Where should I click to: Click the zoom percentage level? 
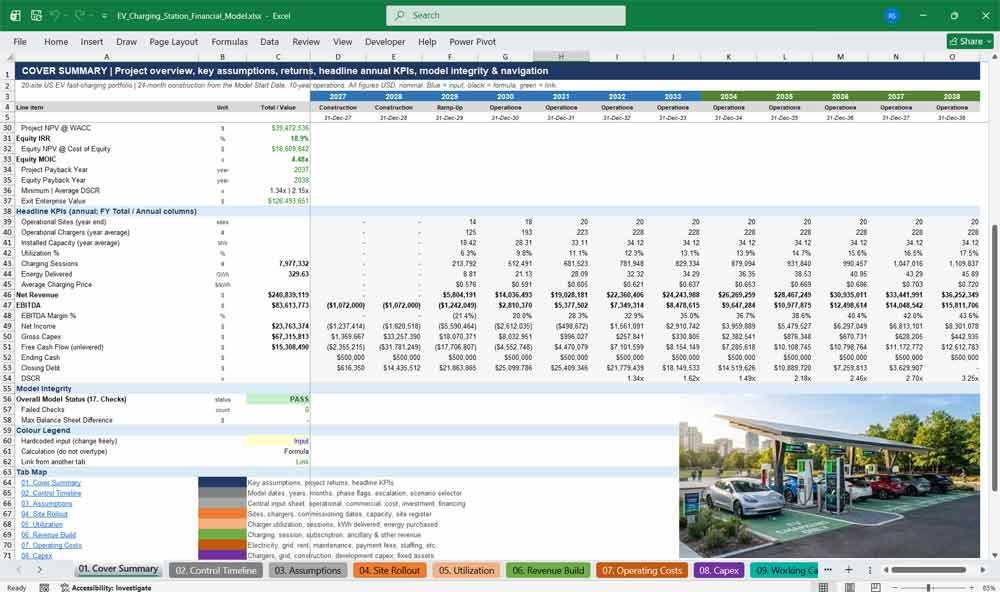click(989, 588)
